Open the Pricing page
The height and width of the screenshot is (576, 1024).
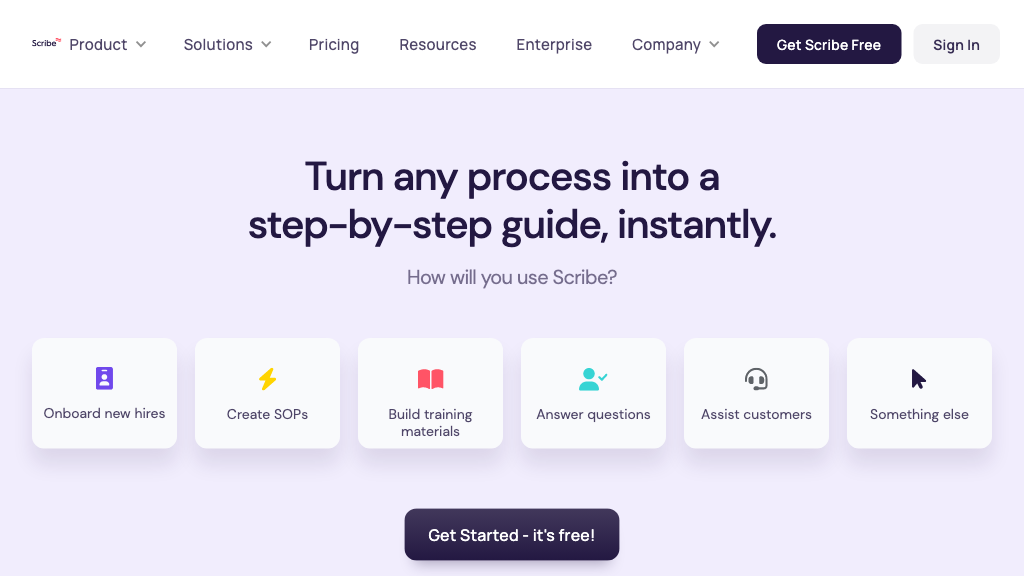coord(334,44)
